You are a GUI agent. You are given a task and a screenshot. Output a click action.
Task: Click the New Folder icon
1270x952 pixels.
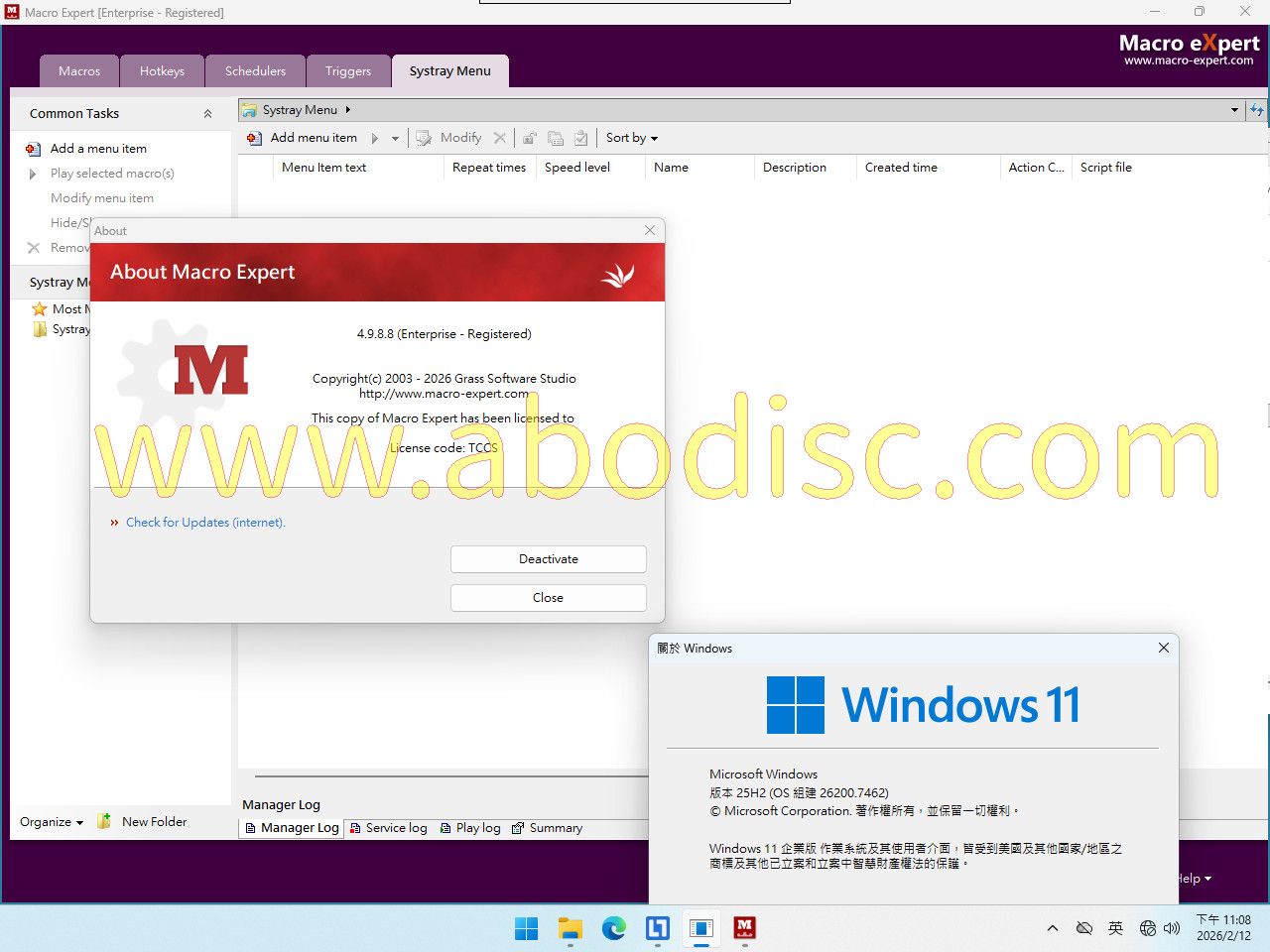[x=104, y=821]
